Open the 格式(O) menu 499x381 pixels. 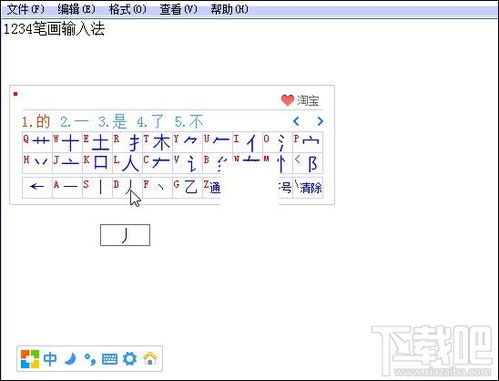(128, 9)
